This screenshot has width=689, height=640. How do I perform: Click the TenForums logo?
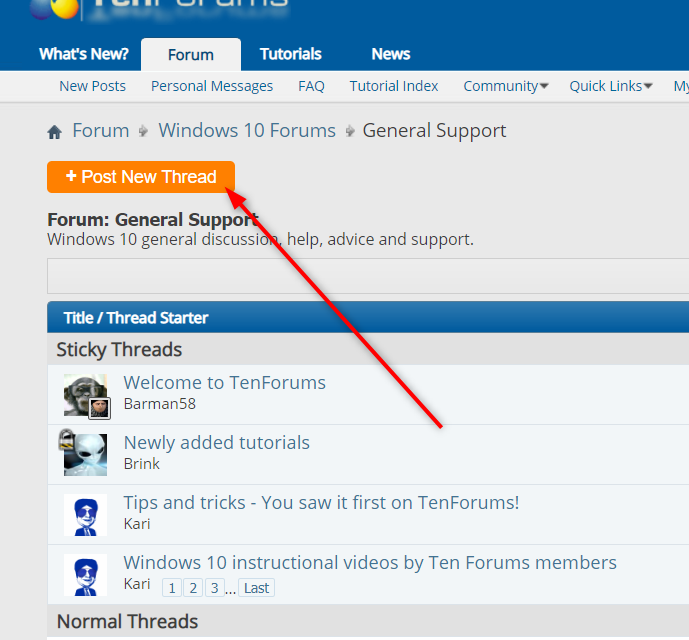coord(160,9)
